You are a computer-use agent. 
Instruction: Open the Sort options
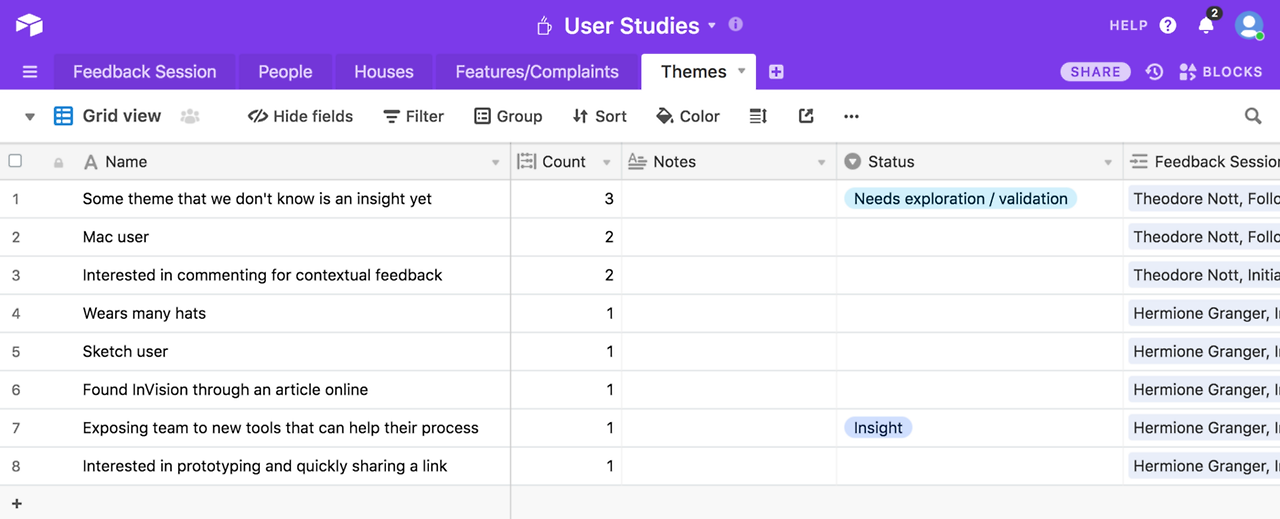(x=599, y=116)
